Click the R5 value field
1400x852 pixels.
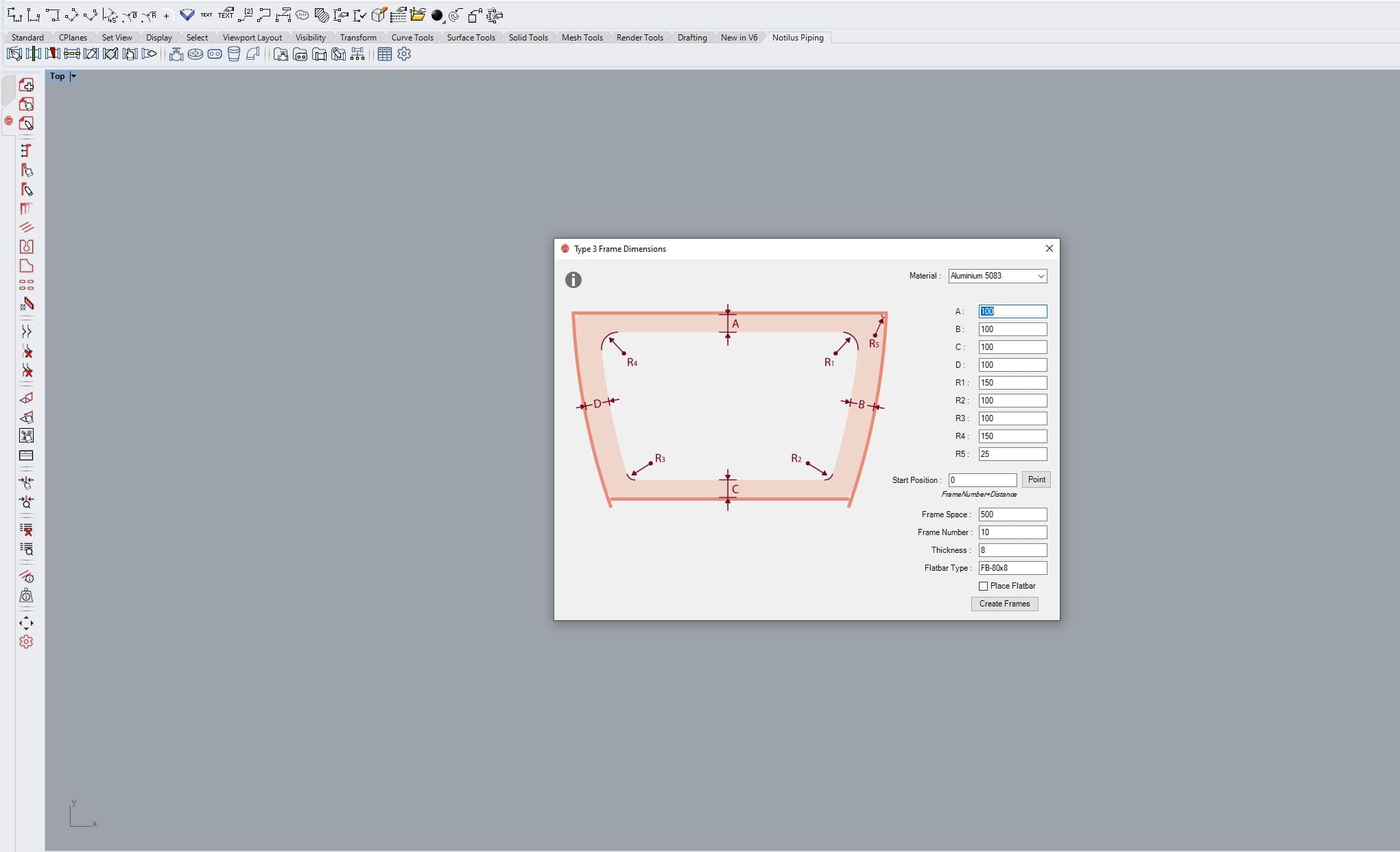[1012, 454]
